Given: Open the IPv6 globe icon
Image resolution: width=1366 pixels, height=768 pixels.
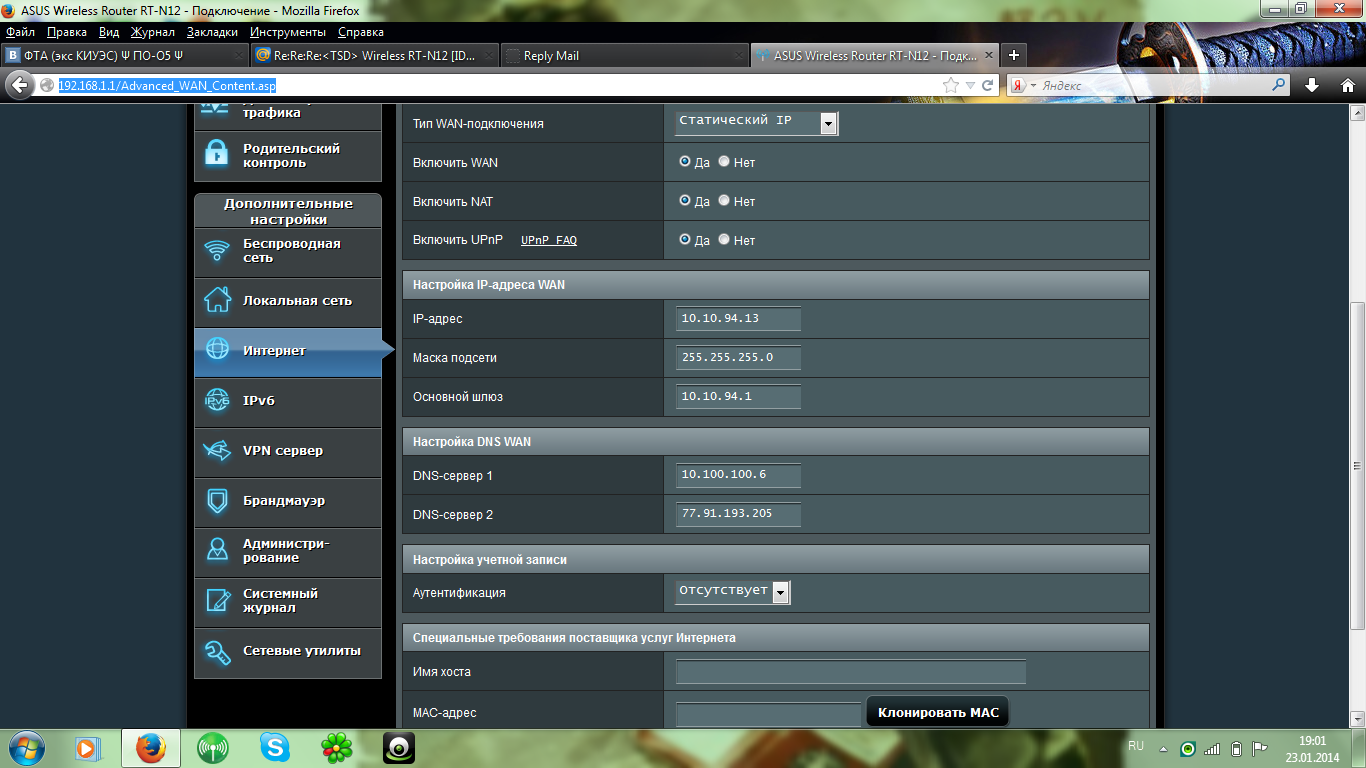Looking at the screenshot, I should click(217, 400).
